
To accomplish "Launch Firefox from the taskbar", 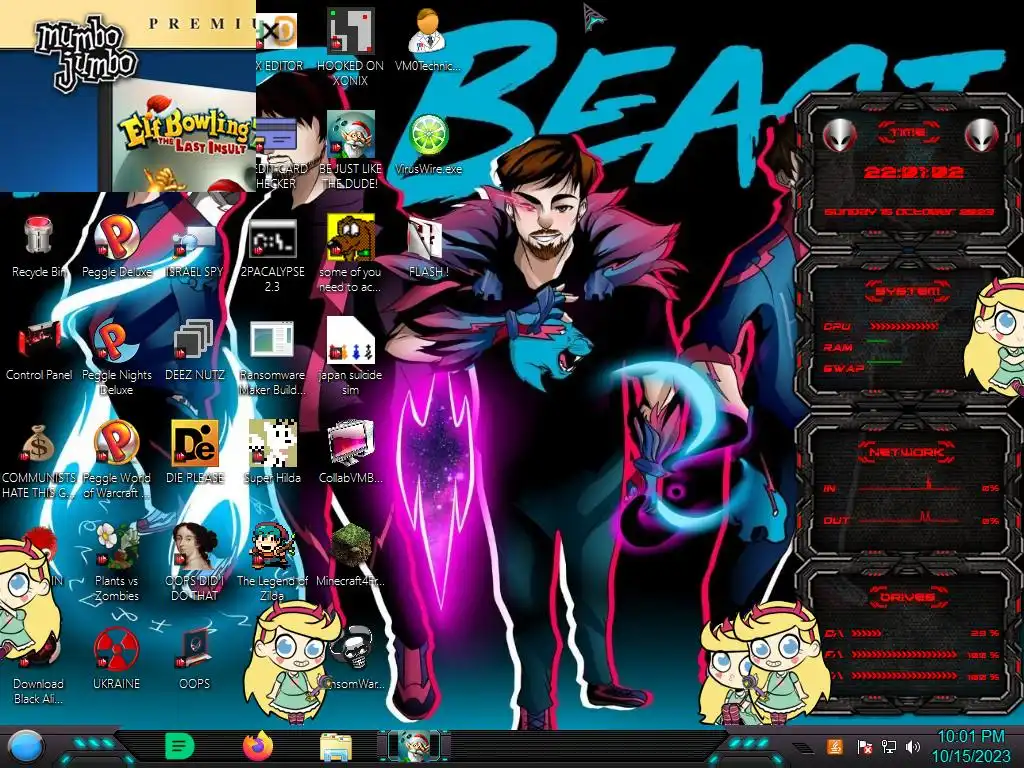I will coord(258,746).
